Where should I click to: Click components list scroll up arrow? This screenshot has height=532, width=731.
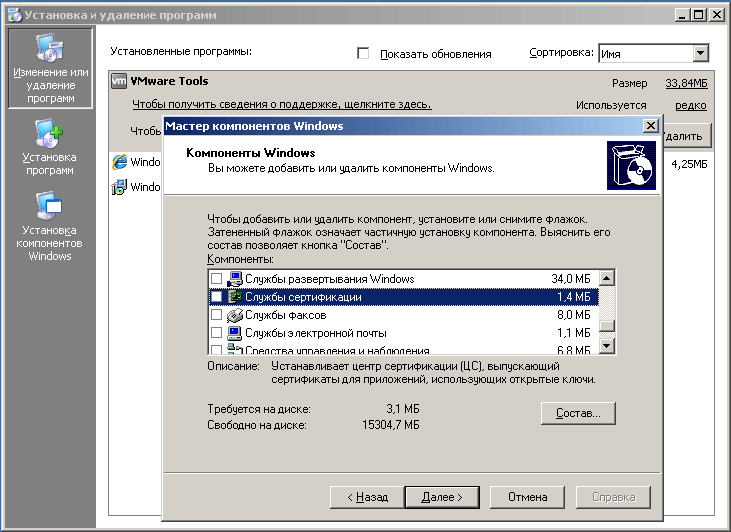(607, 278)
